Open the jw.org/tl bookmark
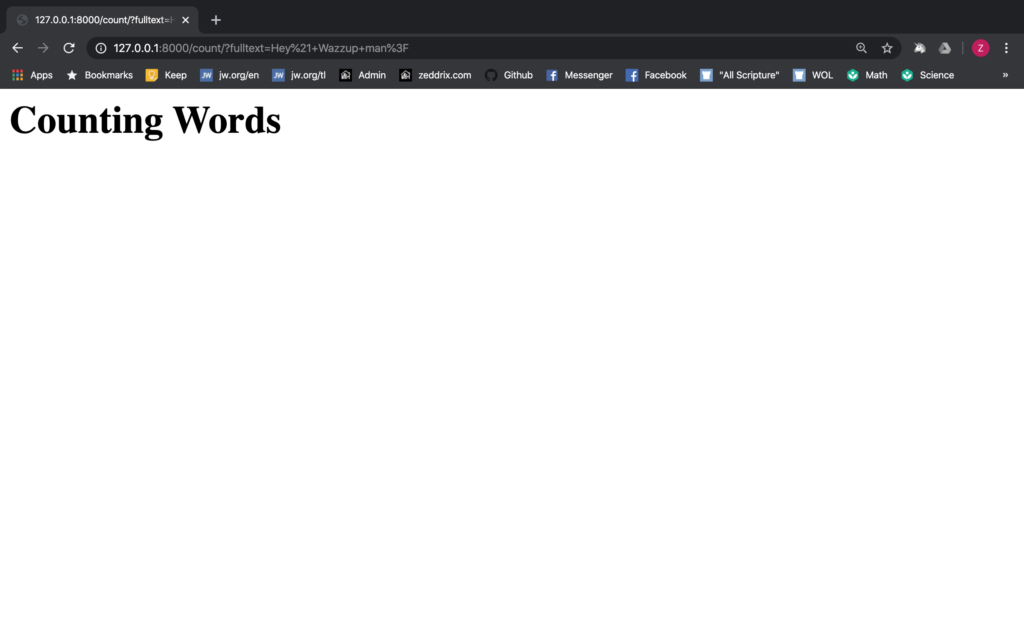 pos(298,75)
